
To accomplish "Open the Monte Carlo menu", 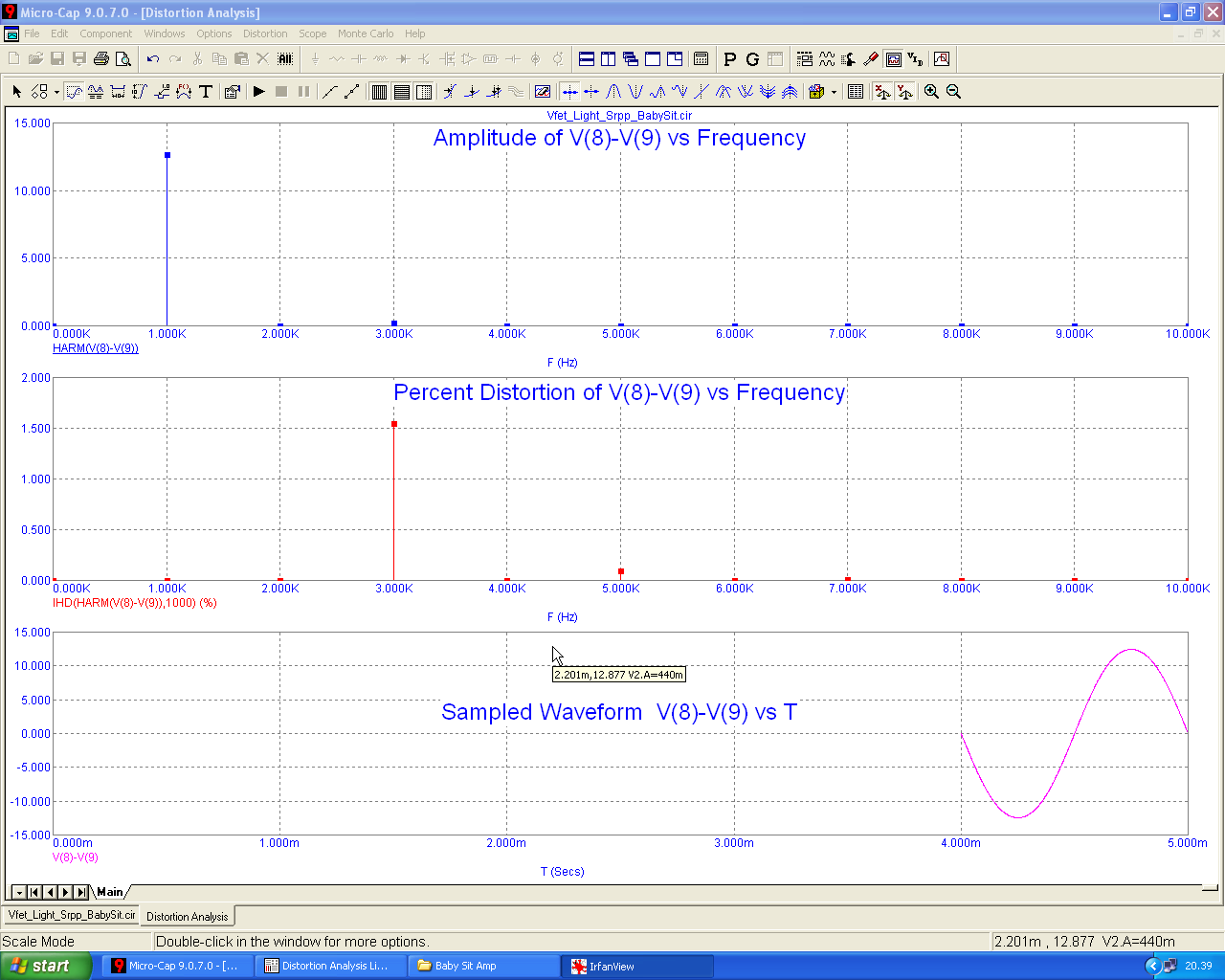I will (365, 33).
